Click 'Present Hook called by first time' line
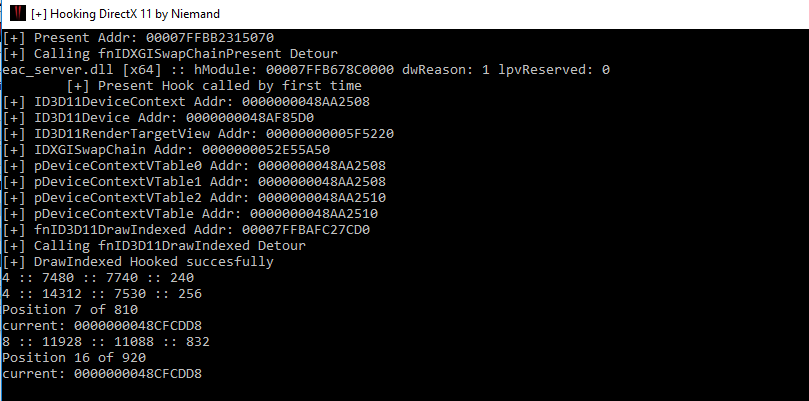 coord(214,86)
